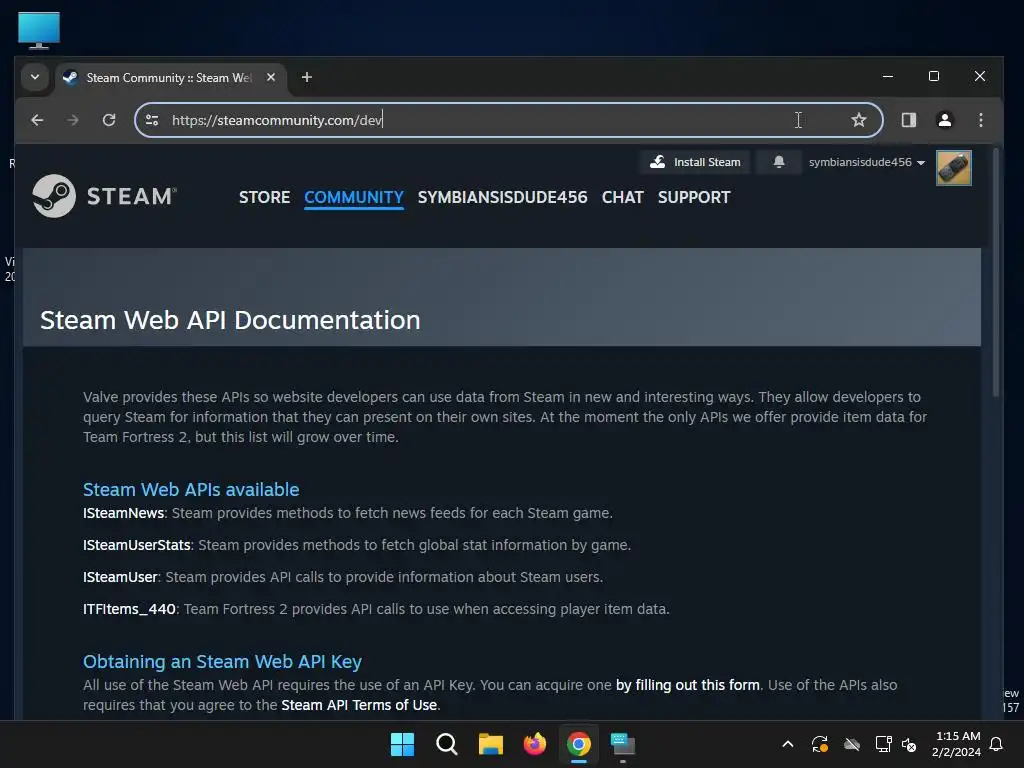Click the ISteamUserStats API link

(x=136, y=545)
